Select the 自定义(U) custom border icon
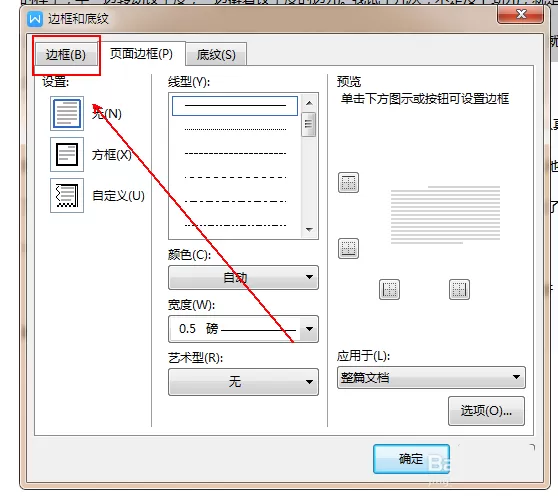Viewport: 558px width, 500px height. coord(67,195)
